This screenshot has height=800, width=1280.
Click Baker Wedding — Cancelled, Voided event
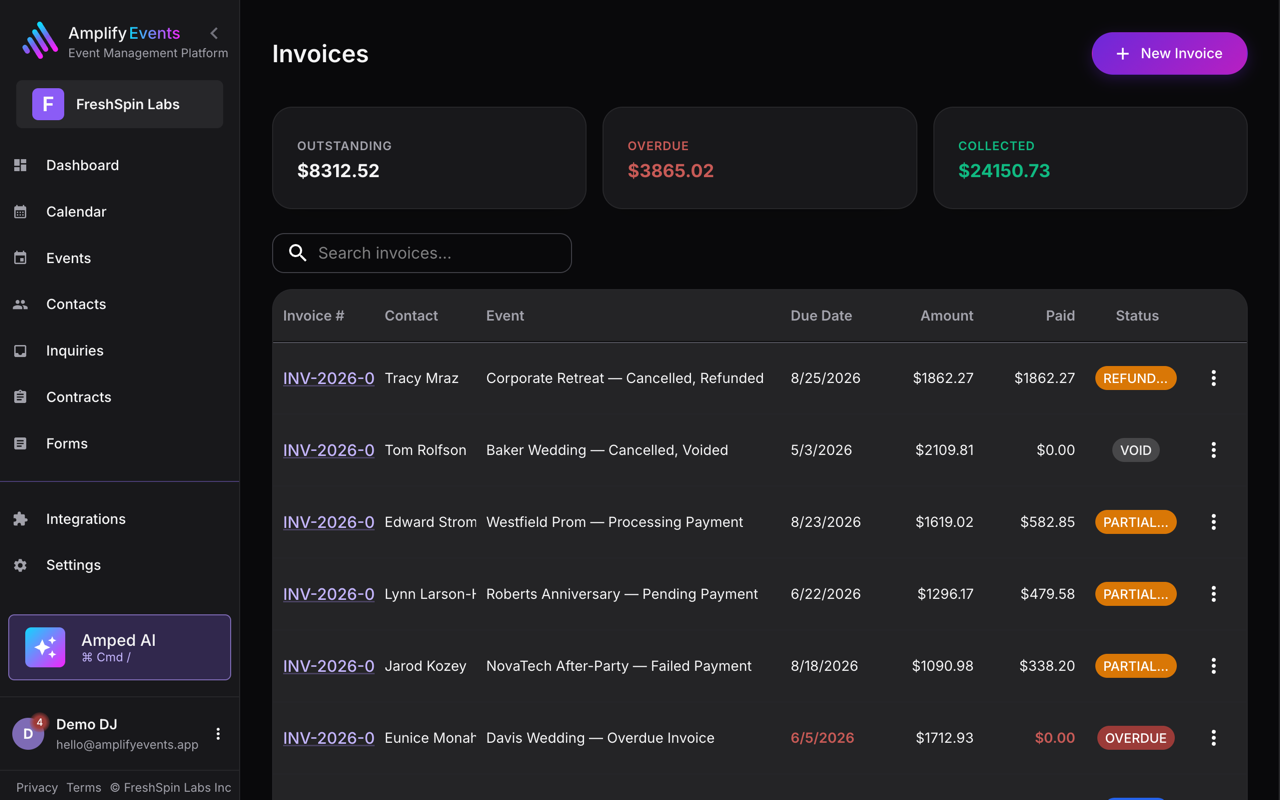point(607,450)
